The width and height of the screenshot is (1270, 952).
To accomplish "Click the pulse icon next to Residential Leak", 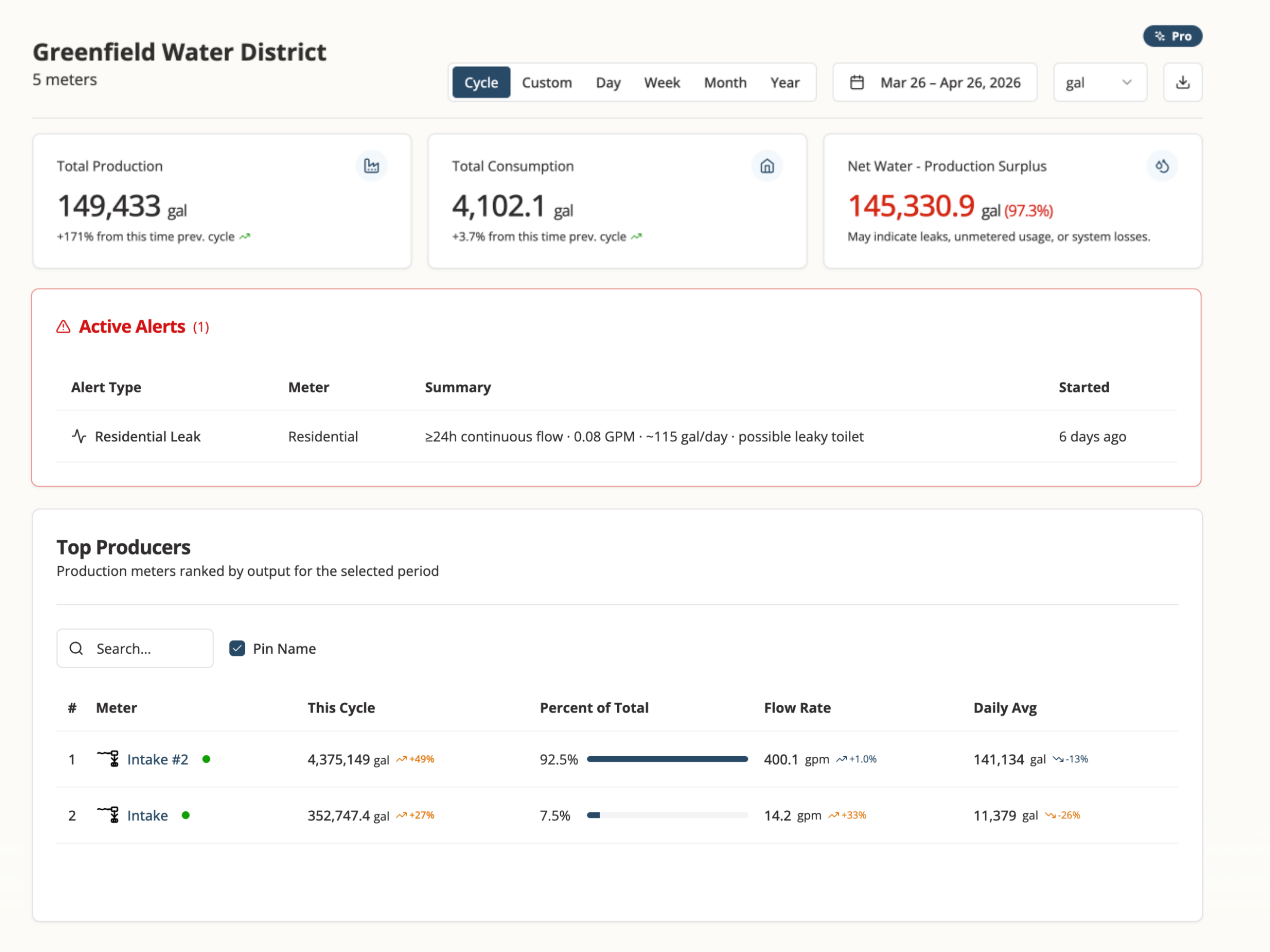I will pyautogui.click(x=79, y=436).
